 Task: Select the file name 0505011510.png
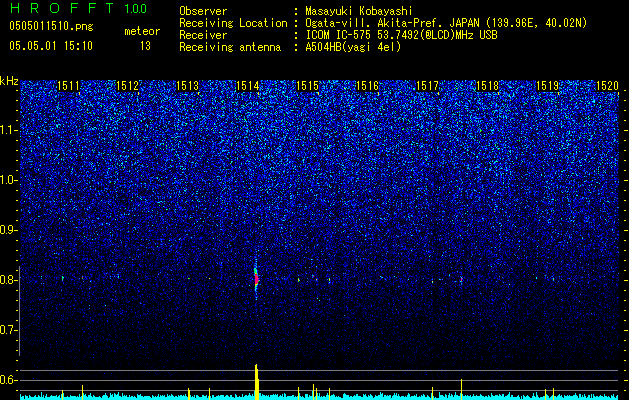51,26
